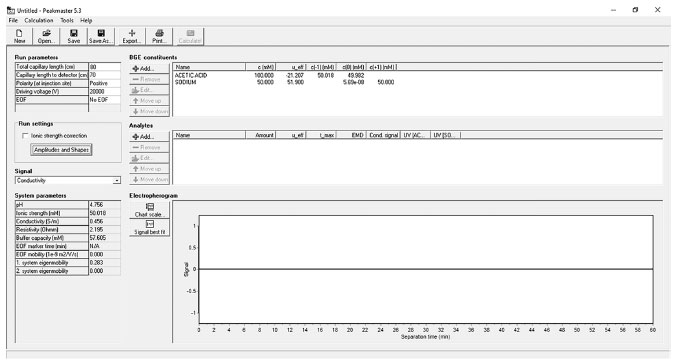Viewport: 680px width, 362px height.
Task: Open the Chart scale tool
Action: pos(149,210)
